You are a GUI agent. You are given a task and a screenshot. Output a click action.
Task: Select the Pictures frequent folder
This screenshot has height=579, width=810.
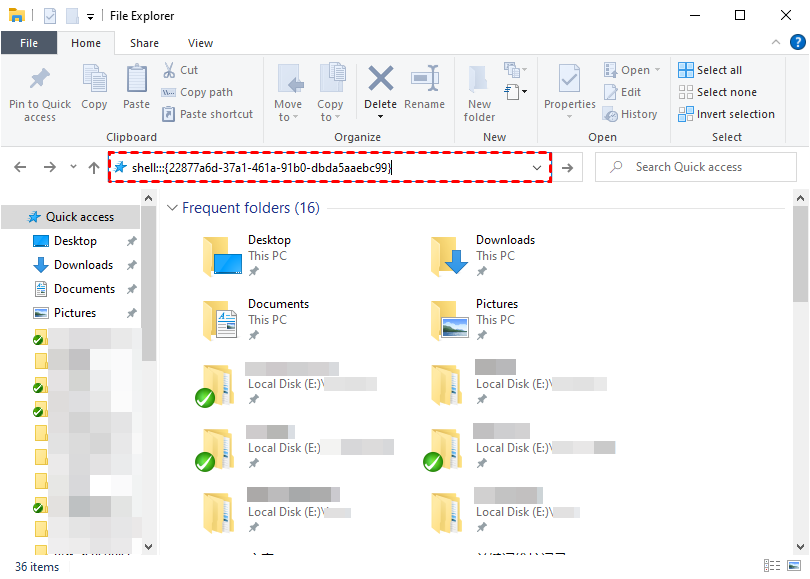[475, 320]
